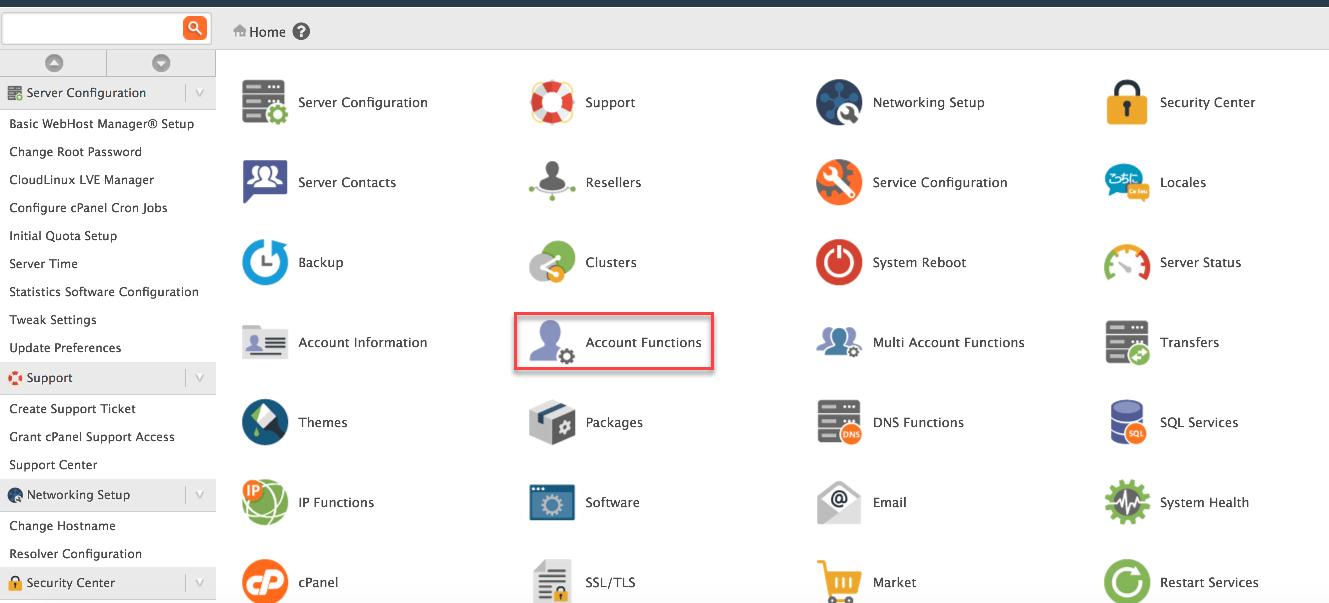This screenshot has width=1329, height=603.
Task: Open the Backup clock icon
Action: [x=265, y=262]
